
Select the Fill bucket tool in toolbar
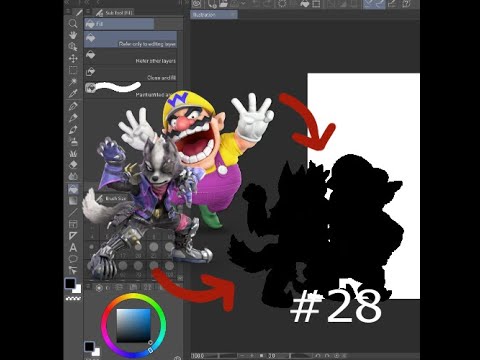tap(73, 189)
